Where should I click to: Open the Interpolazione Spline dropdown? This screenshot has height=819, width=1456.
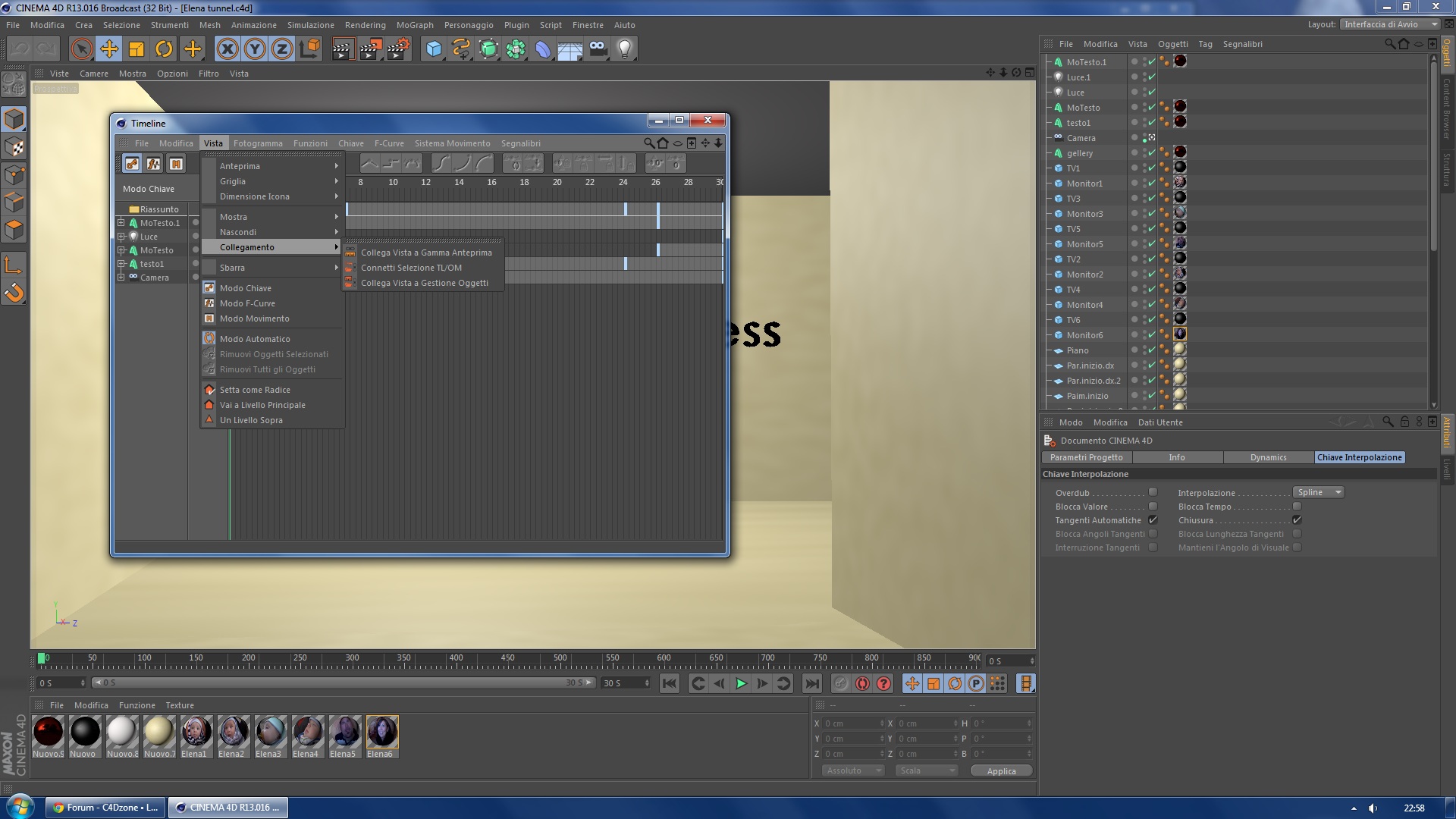[x=1319, y=493]
